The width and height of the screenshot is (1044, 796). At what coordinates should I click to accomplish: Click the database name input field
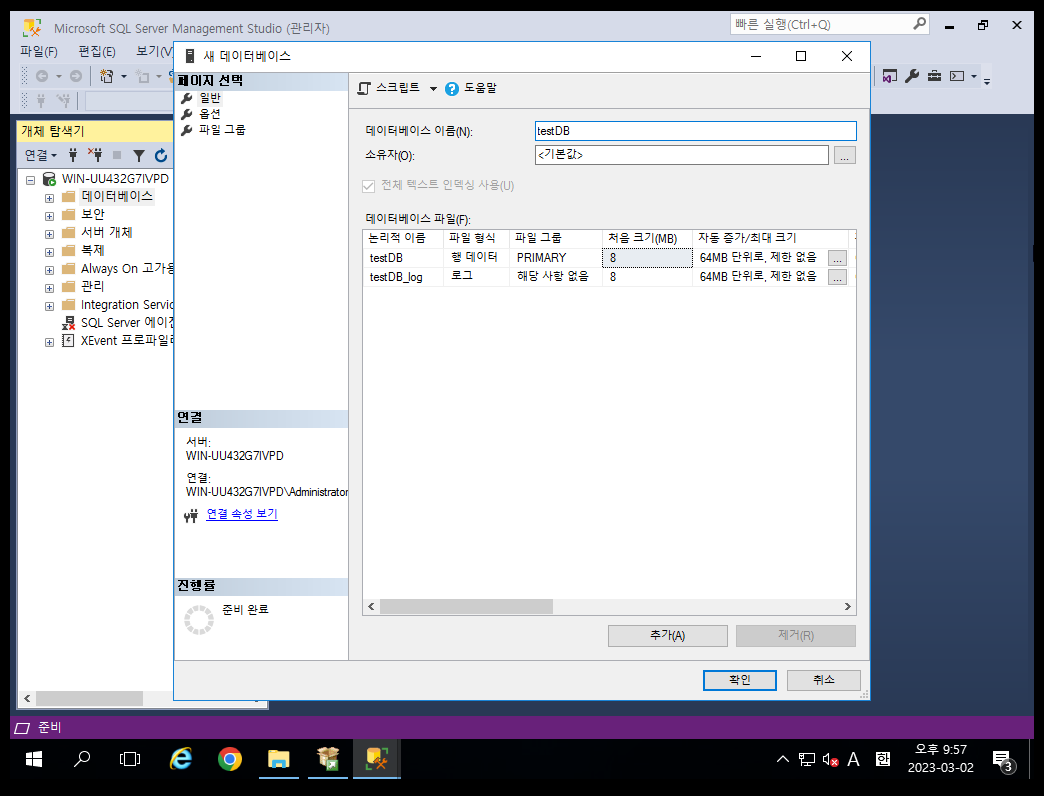(x=695, y=131)
